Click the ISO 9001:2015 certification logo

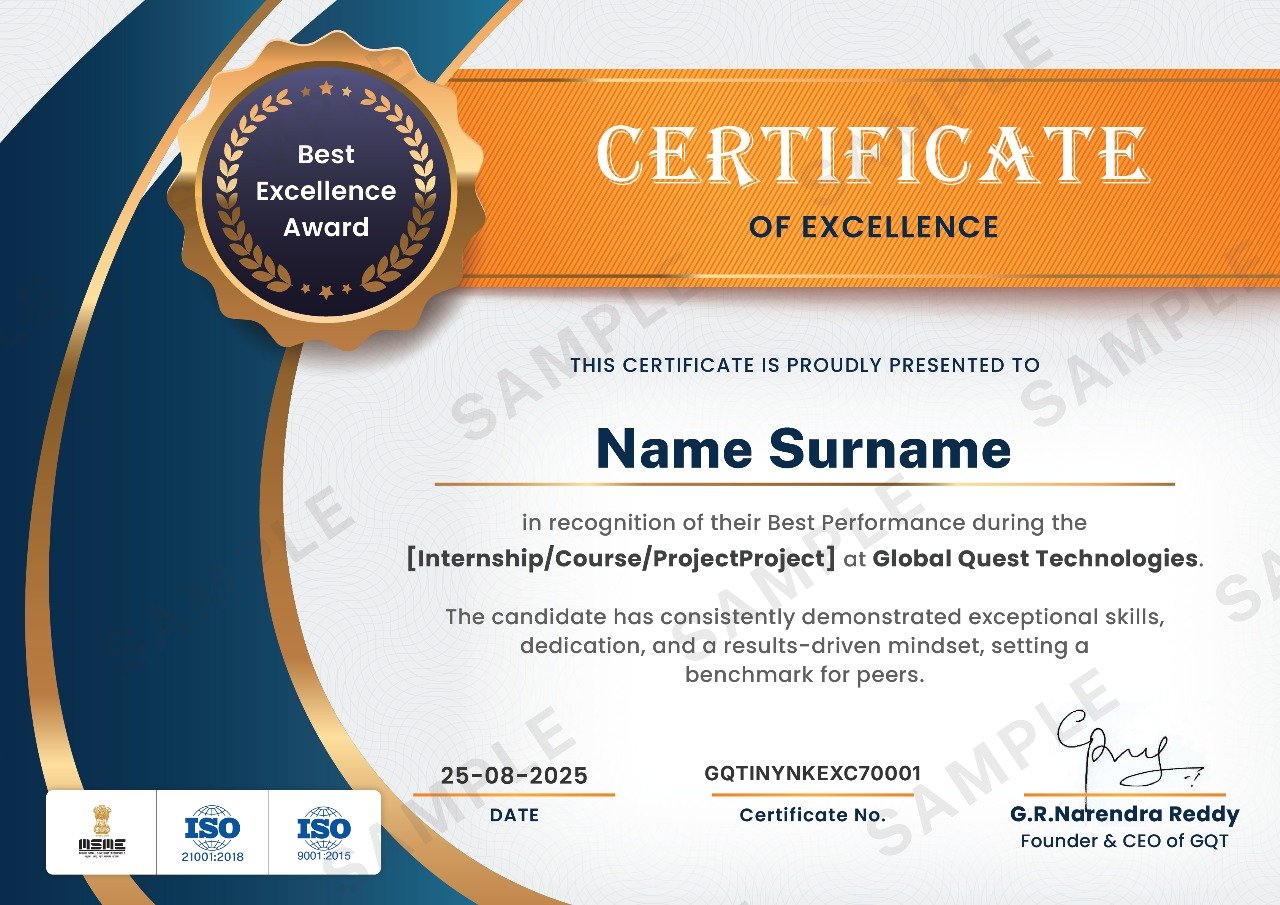tap(324, 832)
